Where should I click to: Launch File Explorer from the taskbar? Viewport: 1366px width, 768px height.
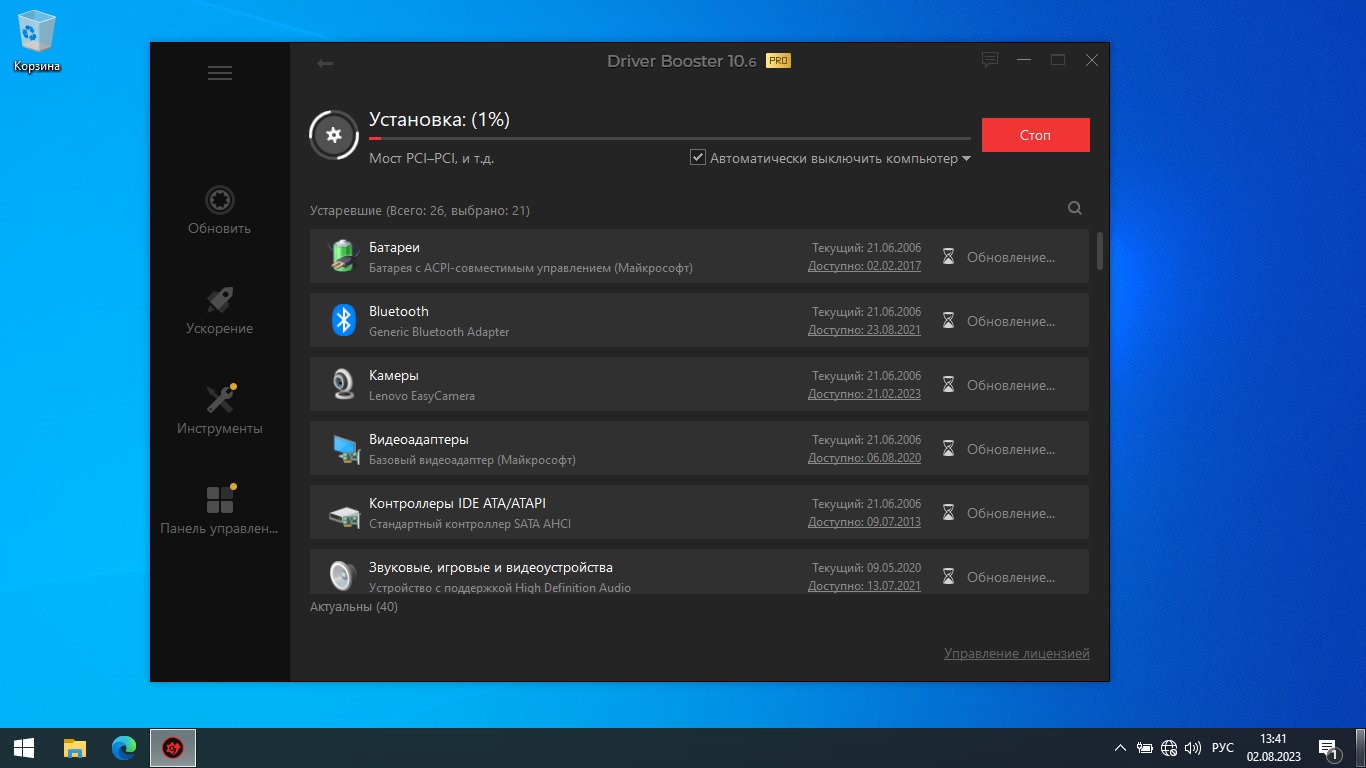pyautogui.click(x=75, y=747)
